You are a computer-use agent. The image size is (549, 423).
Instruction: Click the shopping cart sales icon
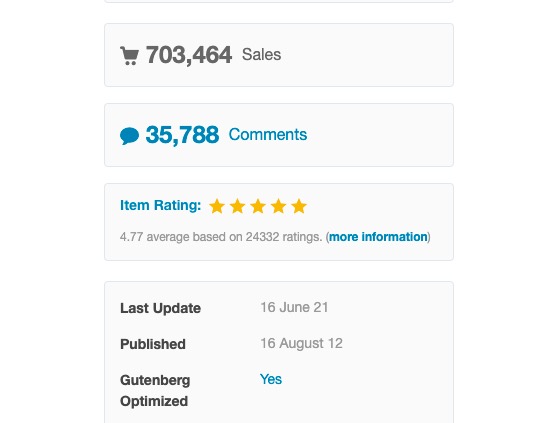click(x=130, y=56)
